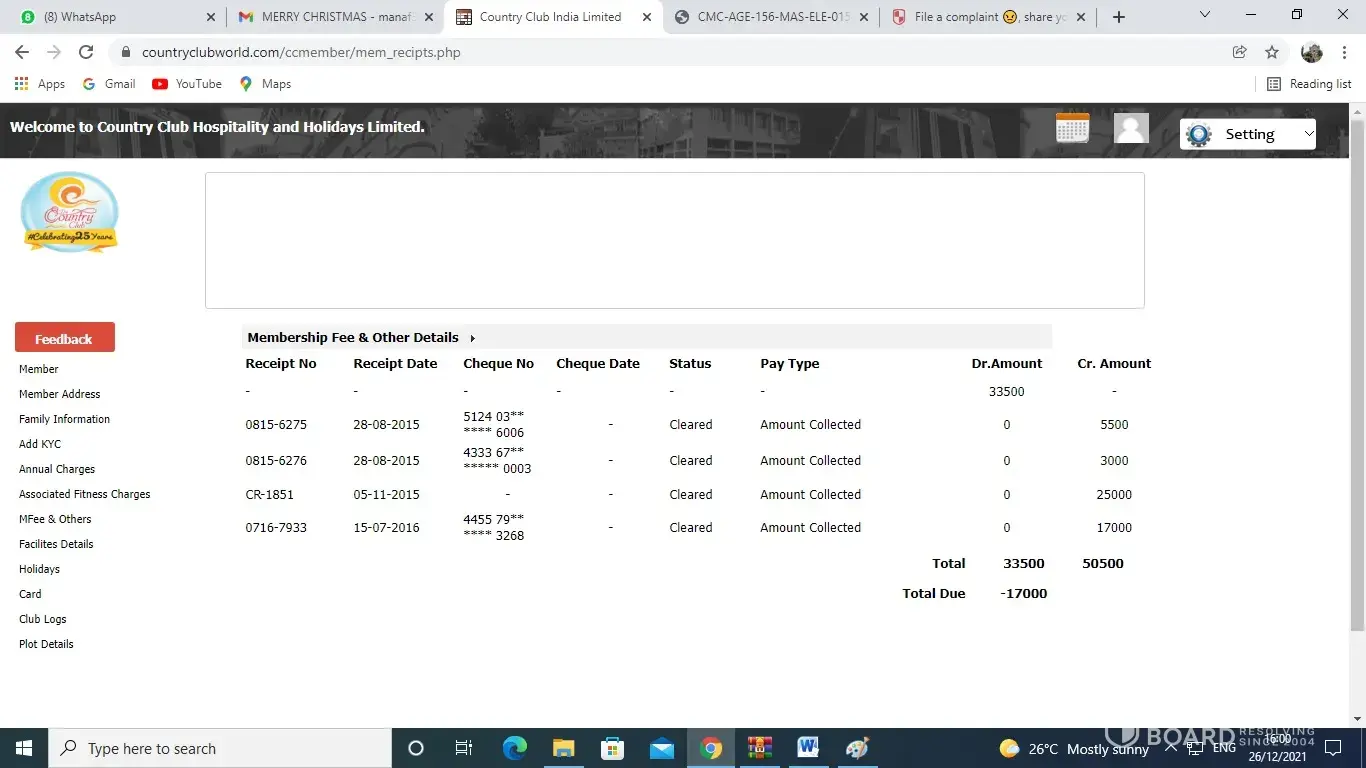Open Chrome tab search dropdown arrow
Image resolution: width=1366 pixels, height=768 pixels.
(x=1205, y=16)
